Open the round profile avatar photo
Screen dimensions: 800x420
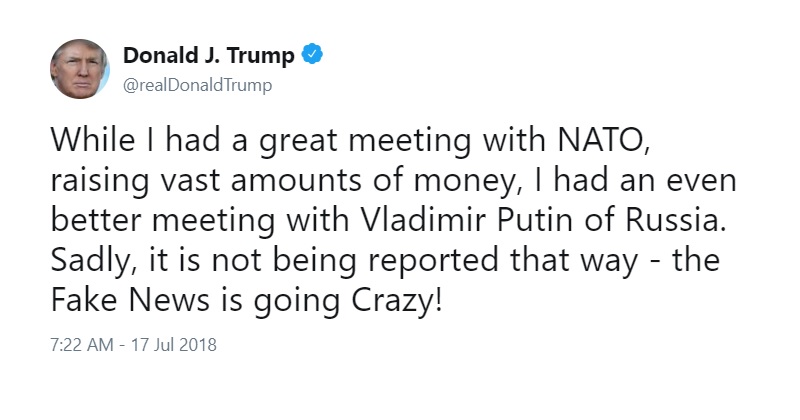(x=80, y=68)
